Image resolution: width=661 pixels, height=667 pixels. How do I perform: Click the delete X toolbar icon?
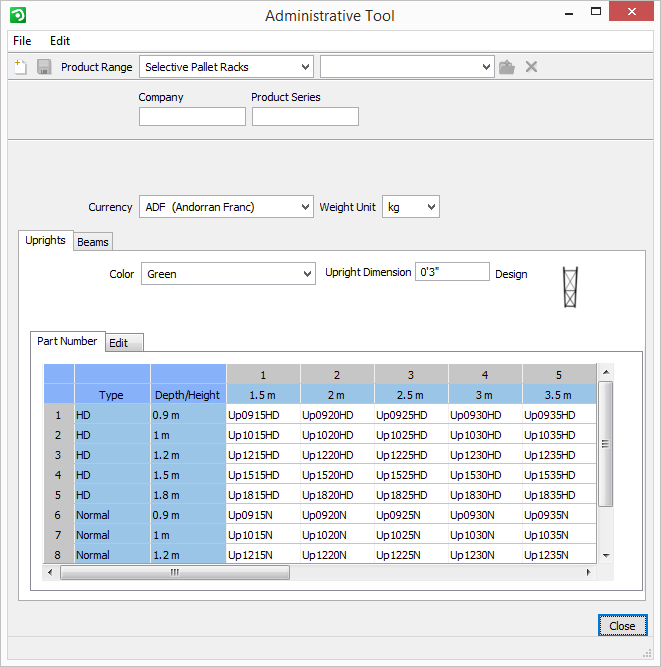click(532, 67)
